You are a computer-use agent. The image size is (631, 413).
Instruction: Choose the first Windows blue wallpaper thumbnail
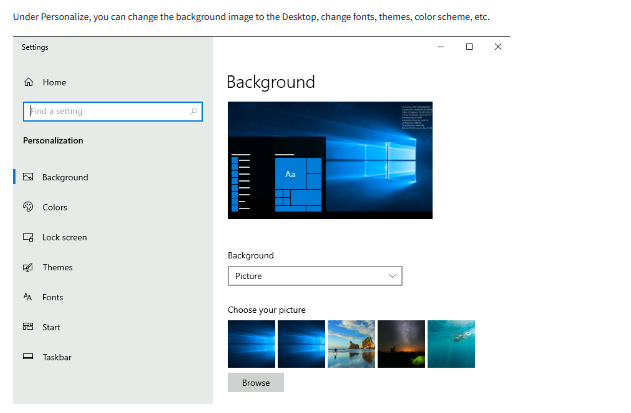point(251,344)
